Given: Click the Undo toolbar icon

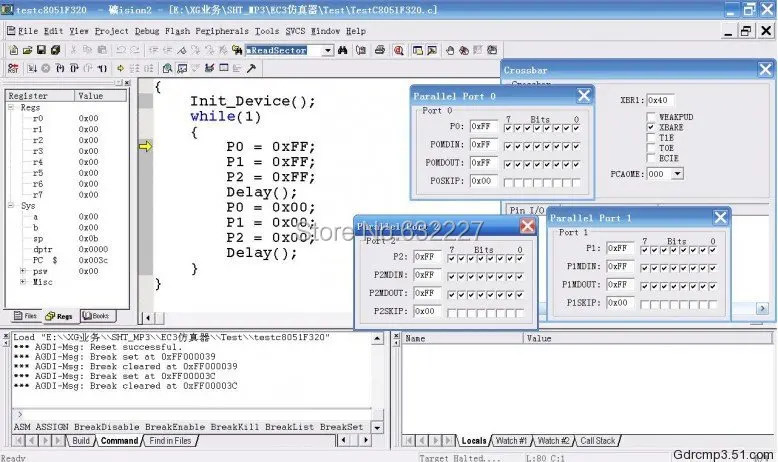Looking at the screenshot, I should (x=121, y=50).
